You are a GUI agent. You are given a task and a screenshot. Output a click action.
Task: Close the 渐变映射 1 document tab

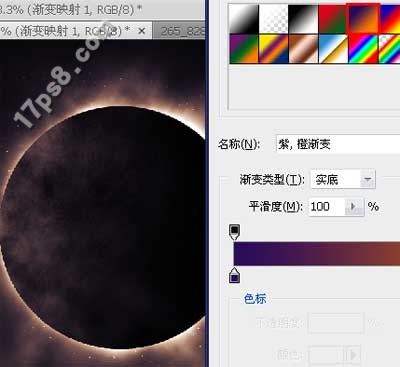(x=141, y=31)
